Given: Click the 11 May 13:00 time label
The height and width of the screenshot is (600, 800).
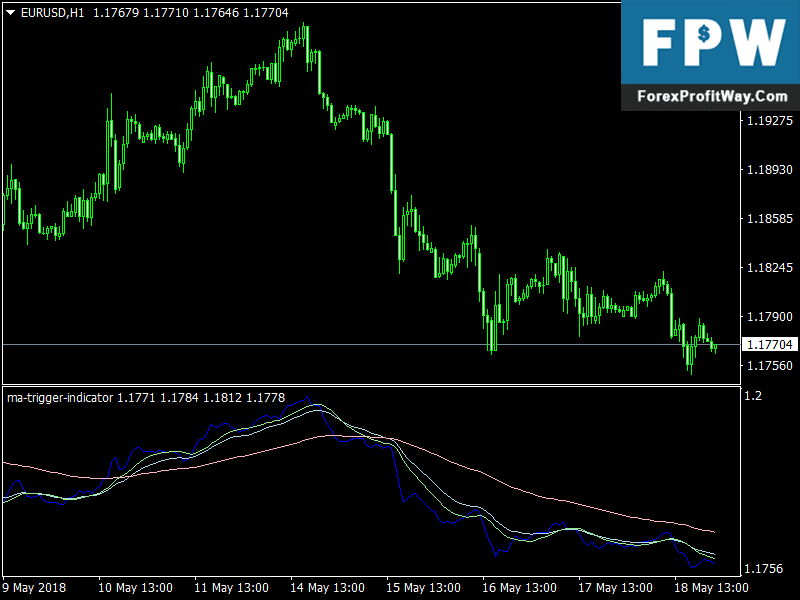Looking at the screenshot, I should pos(231,588).
